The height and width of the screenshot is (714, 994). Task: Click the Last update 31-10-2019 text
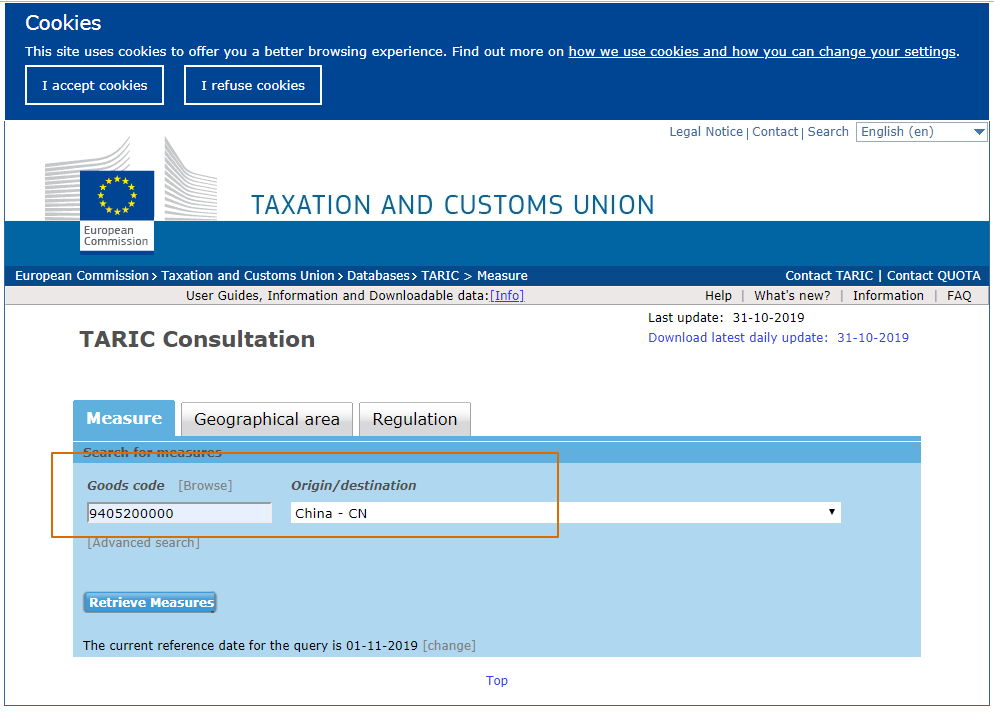pyautogui.click(x=726, y=318)
